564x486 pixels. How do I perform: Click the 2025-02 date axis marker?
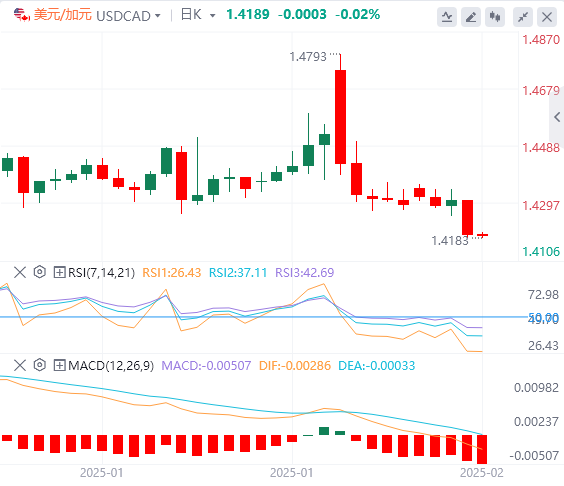click(482, 473)
